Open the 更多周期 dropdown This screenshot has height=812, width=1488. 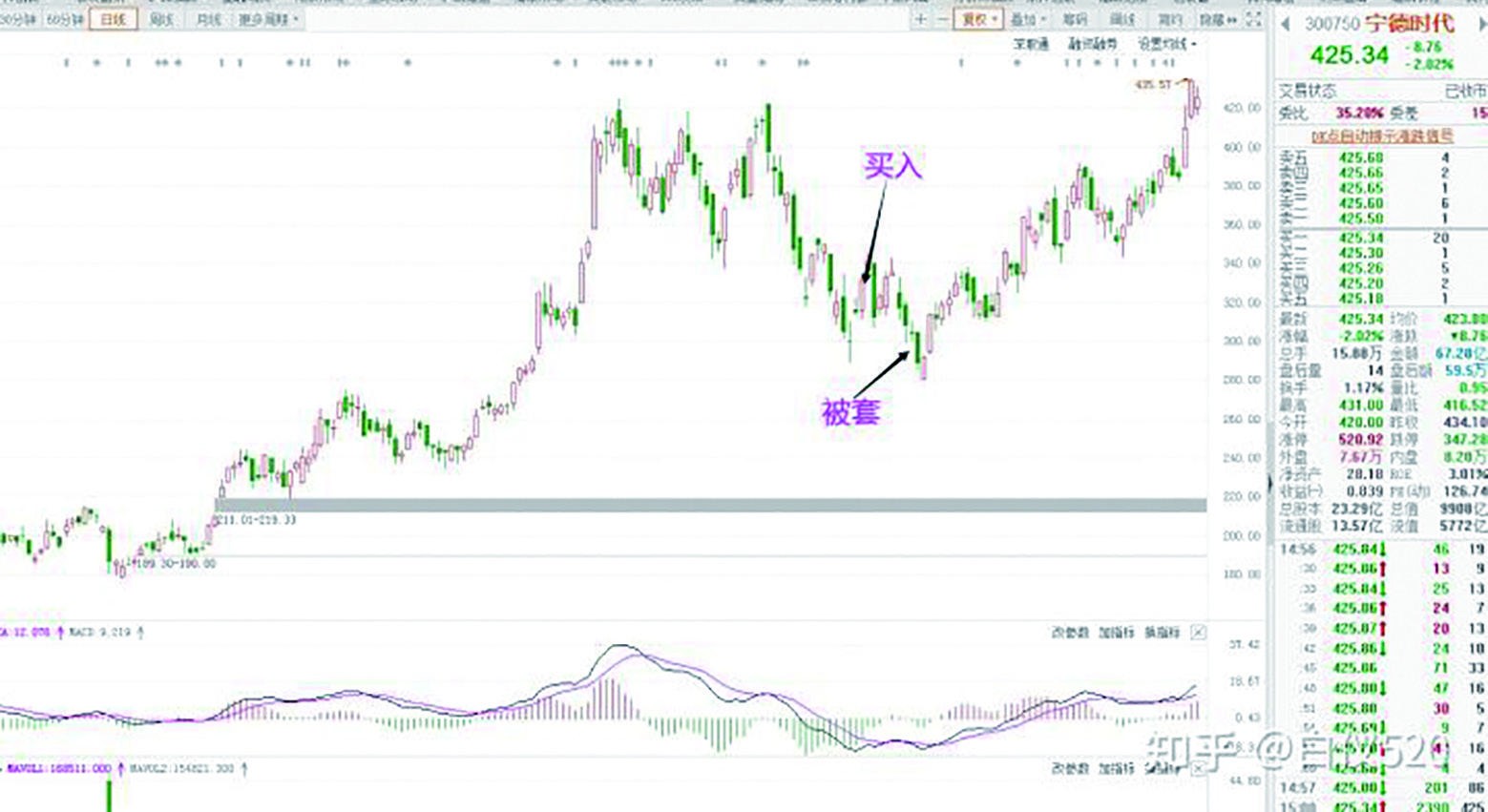(x=268, y=19)
